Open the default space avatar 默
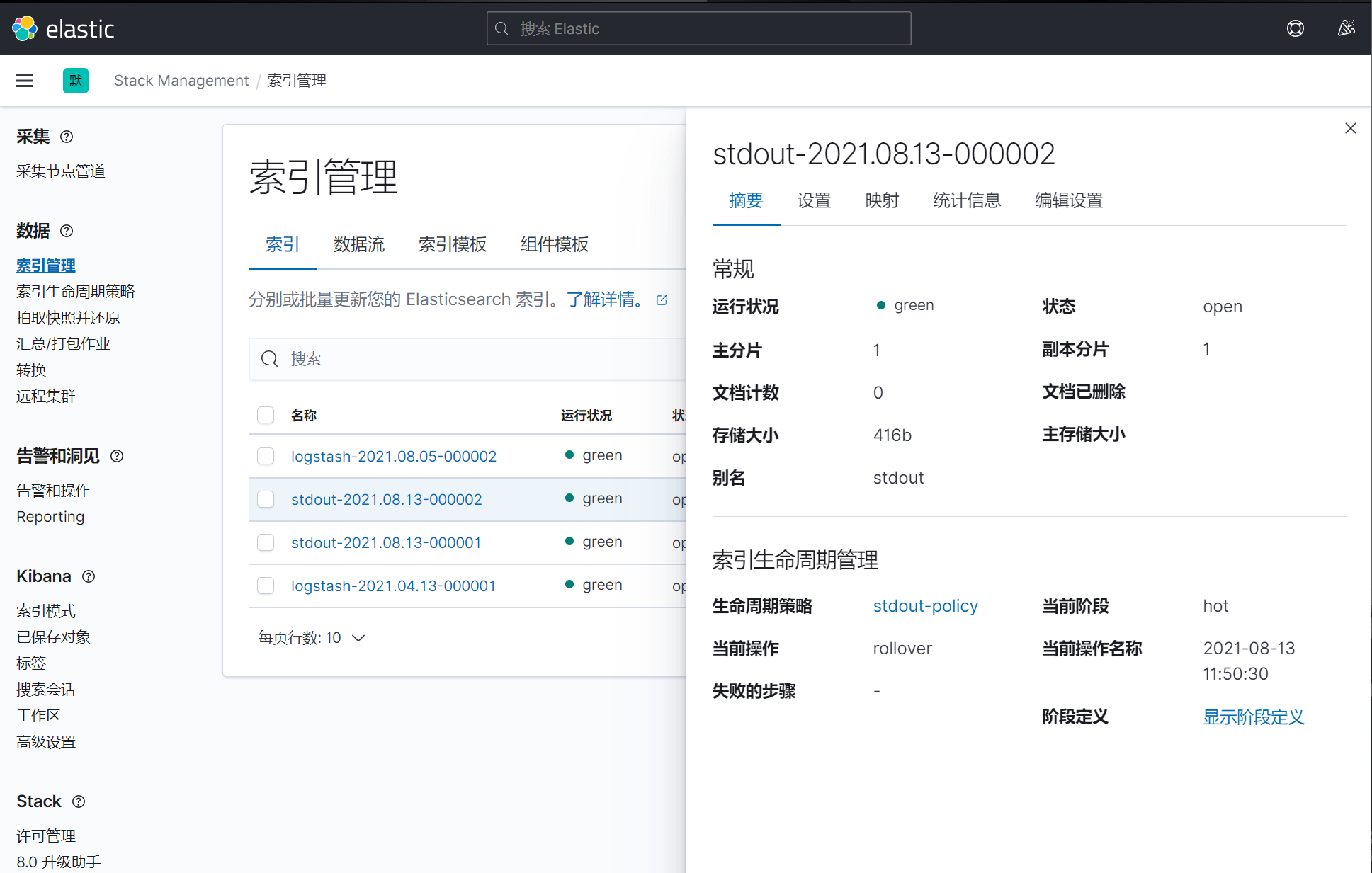1372x873 pixels. (x=76, y=81)
